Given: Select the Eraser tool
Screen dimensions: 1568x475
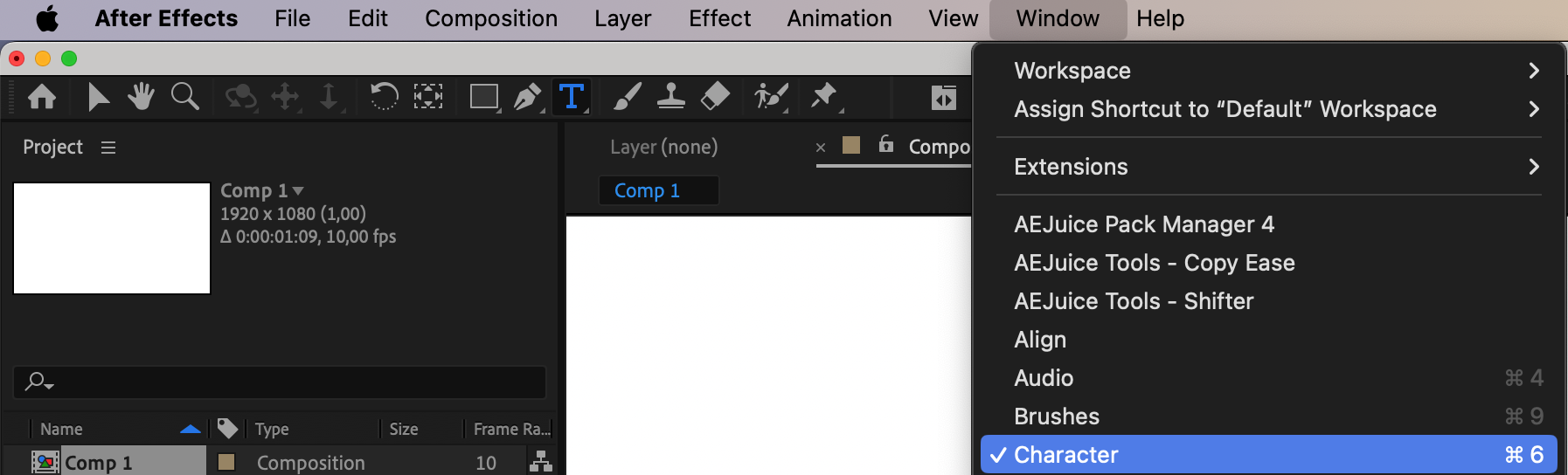Looking at the screenshot, I should click(x=715, y=96).
